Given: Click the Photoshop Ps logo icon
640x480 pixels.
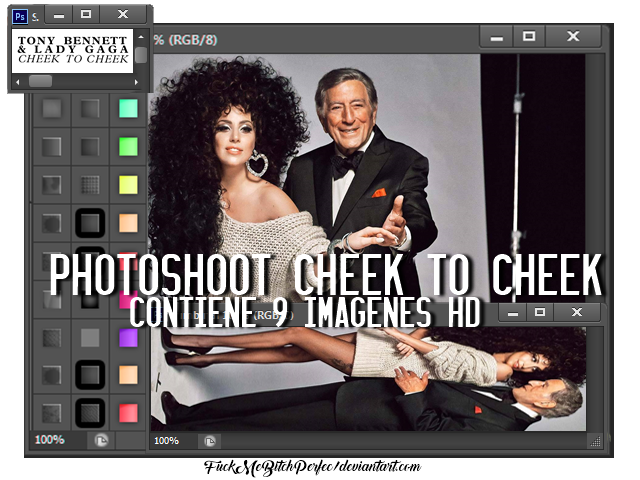Looking at the screenshot, I should click(19, 17).
